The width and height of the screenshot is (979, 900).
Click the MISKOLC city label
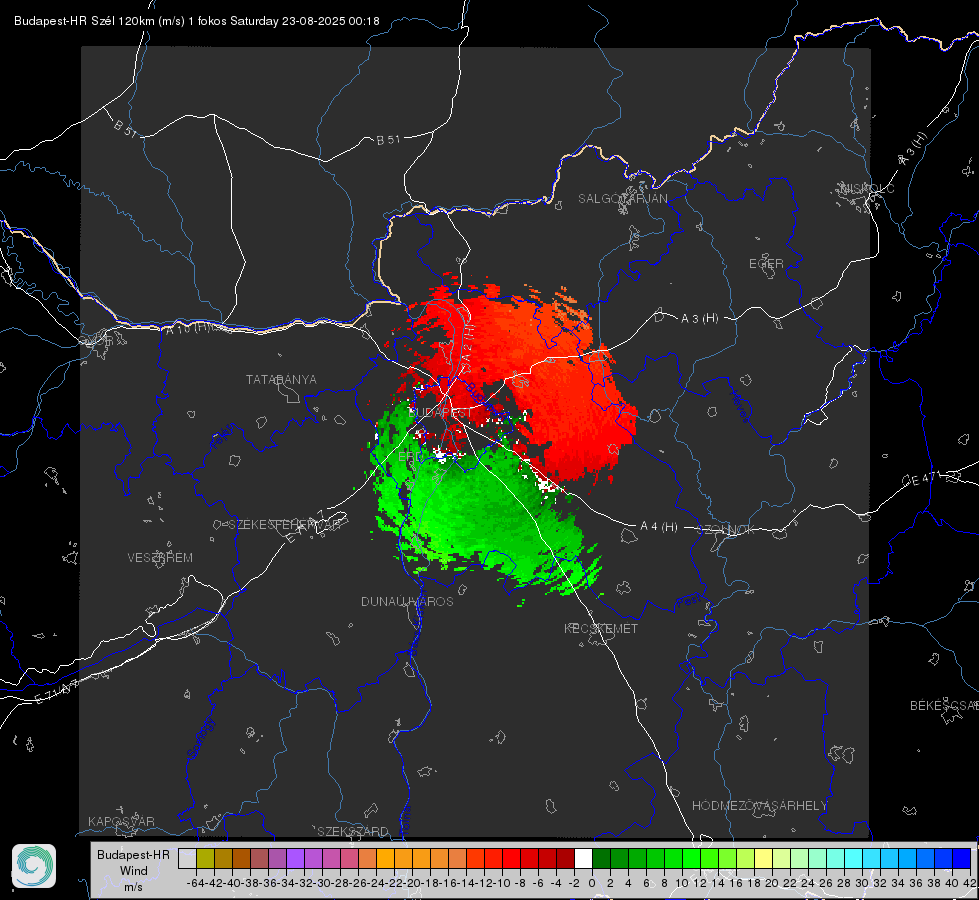[867, 189]
